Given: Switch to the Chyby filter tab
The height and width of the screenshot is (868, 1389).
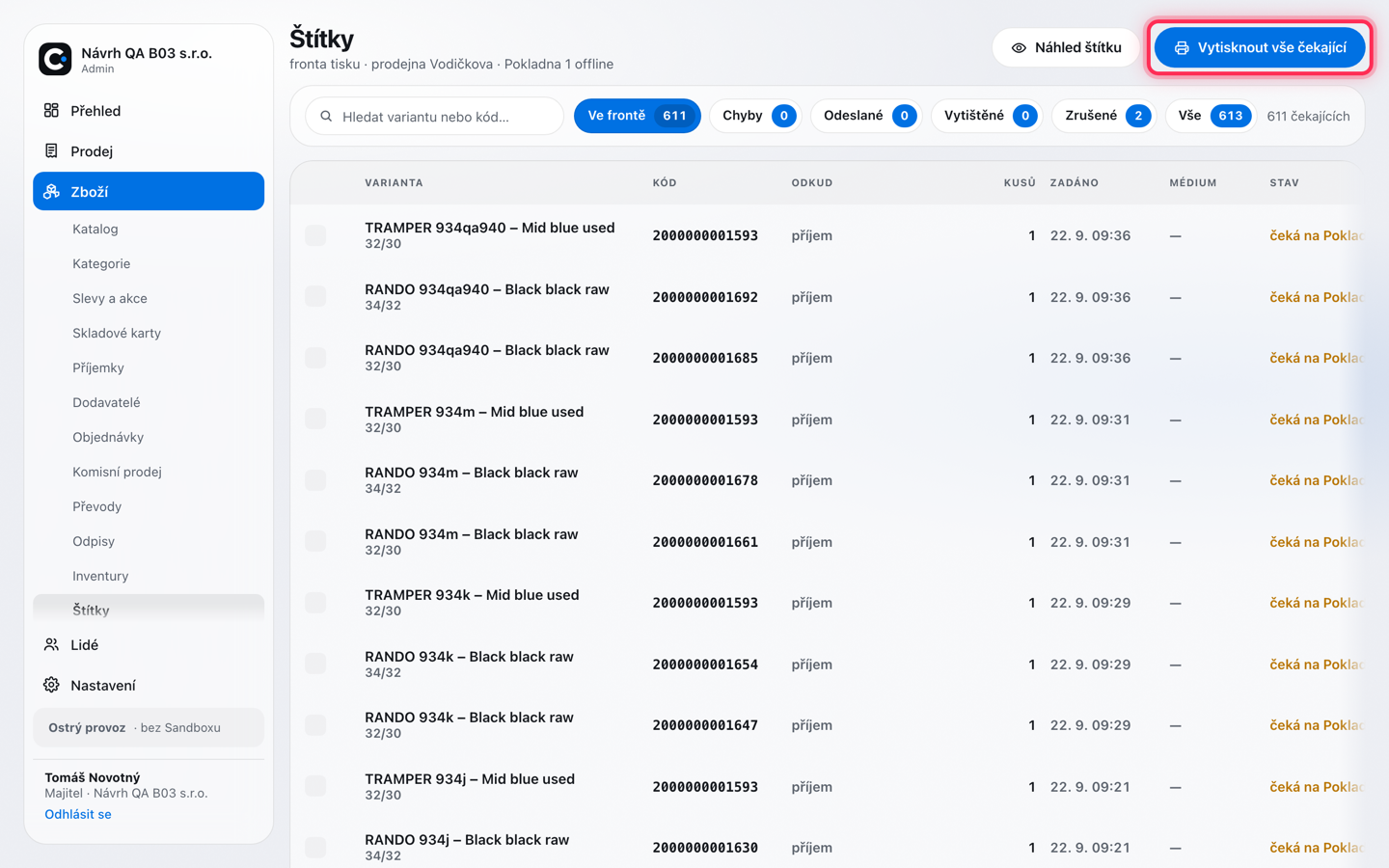Looking at the screenshot, I should [x=757, y=116].
